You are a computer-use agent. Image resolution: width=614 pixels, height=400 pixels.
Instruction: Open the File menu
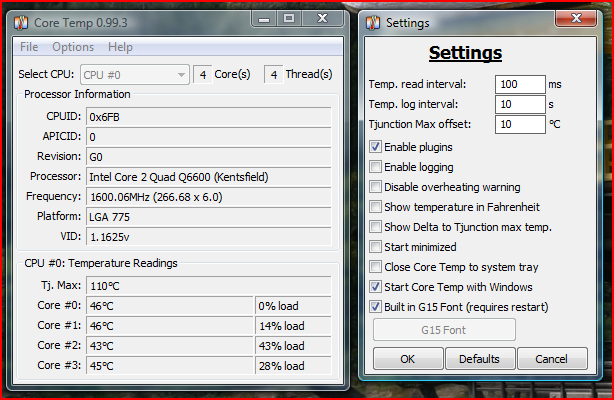coord(29,47)
